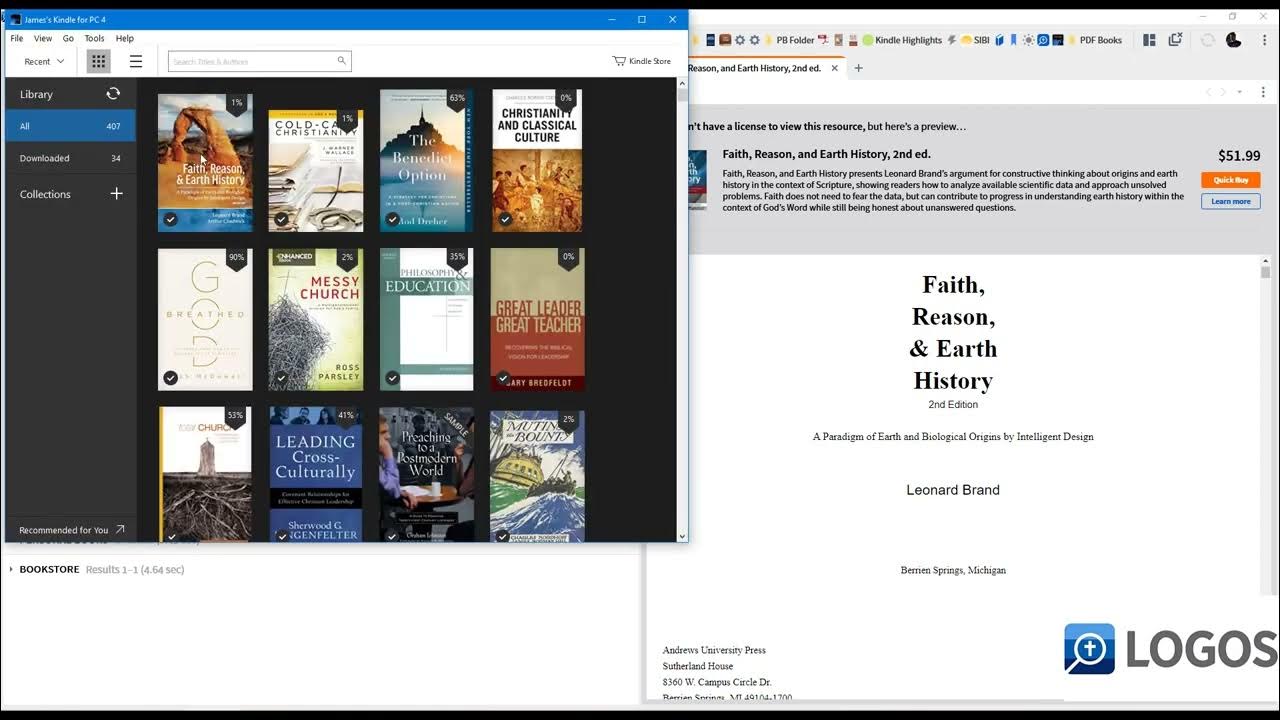Click the blue ribbon bookmark icon
Image resolution: width=1280 pixels, height=720 pixels.
tap(1013, 40)
